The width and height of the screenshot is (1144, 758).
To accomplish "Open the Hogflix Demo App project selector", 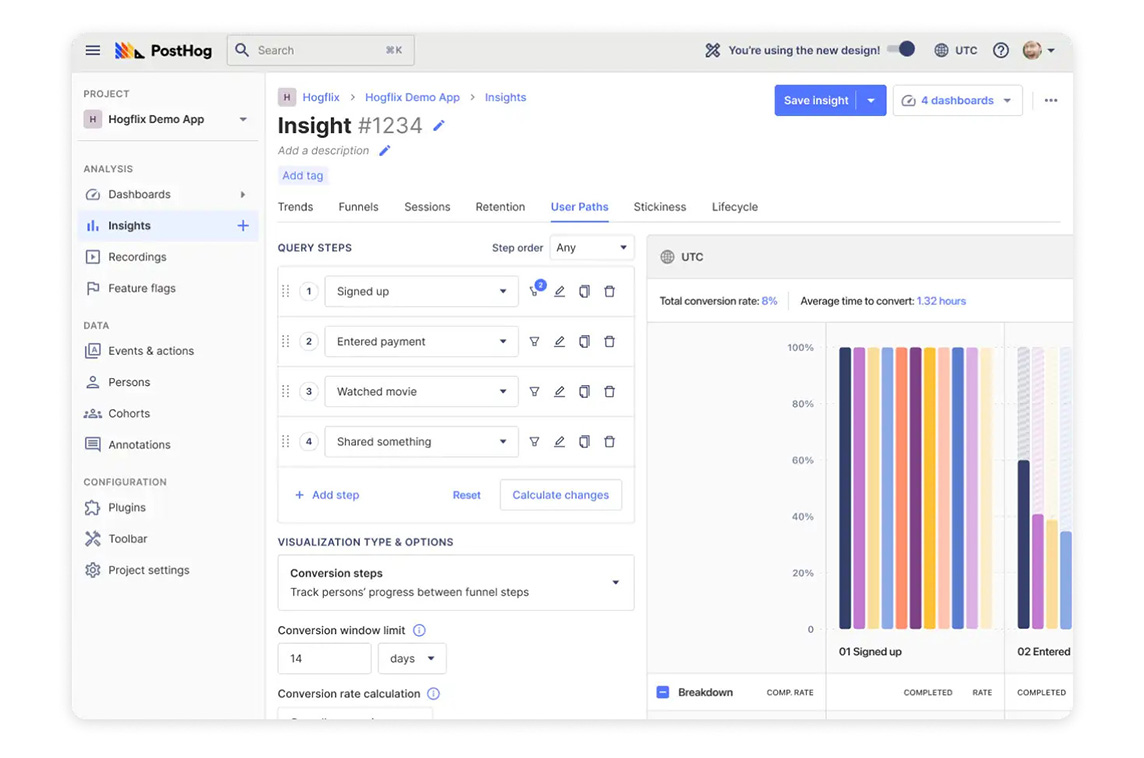I will (x=166, y=119).
